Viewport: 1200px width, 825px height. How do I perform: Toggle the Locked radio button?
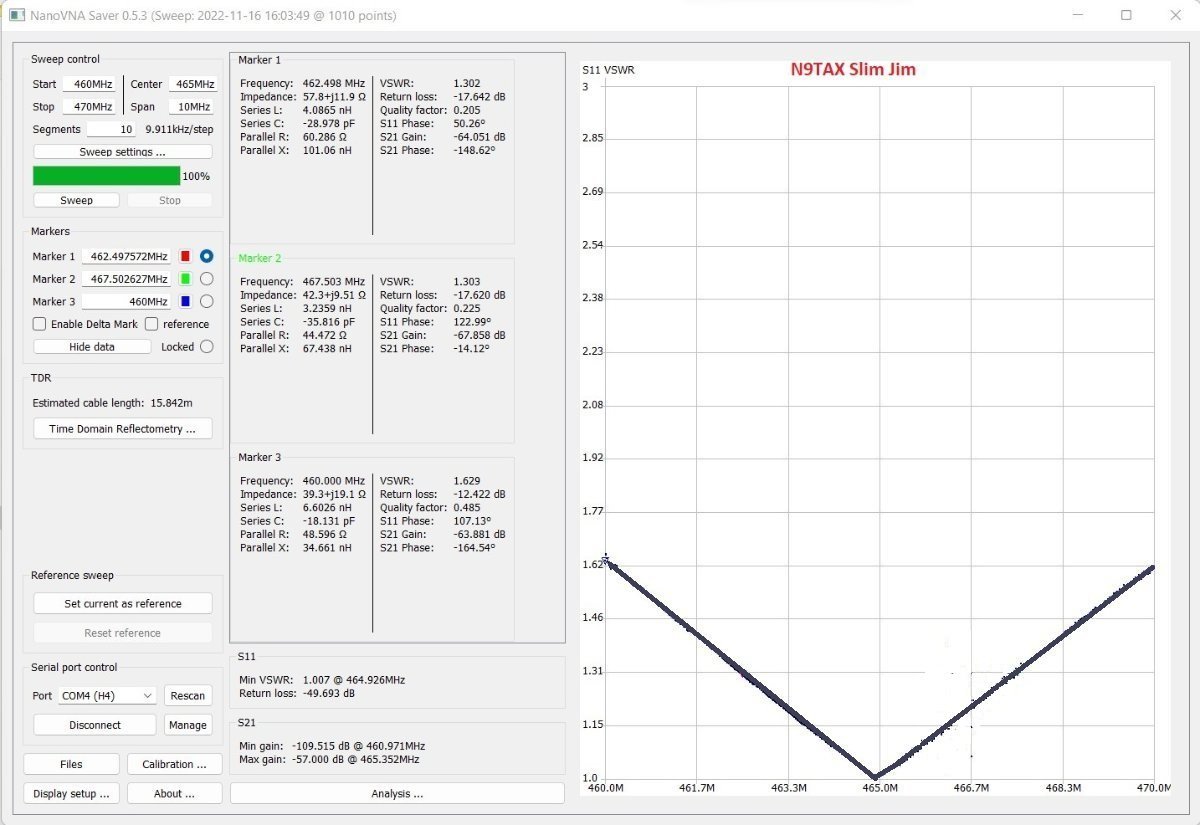tap(207, 347)
